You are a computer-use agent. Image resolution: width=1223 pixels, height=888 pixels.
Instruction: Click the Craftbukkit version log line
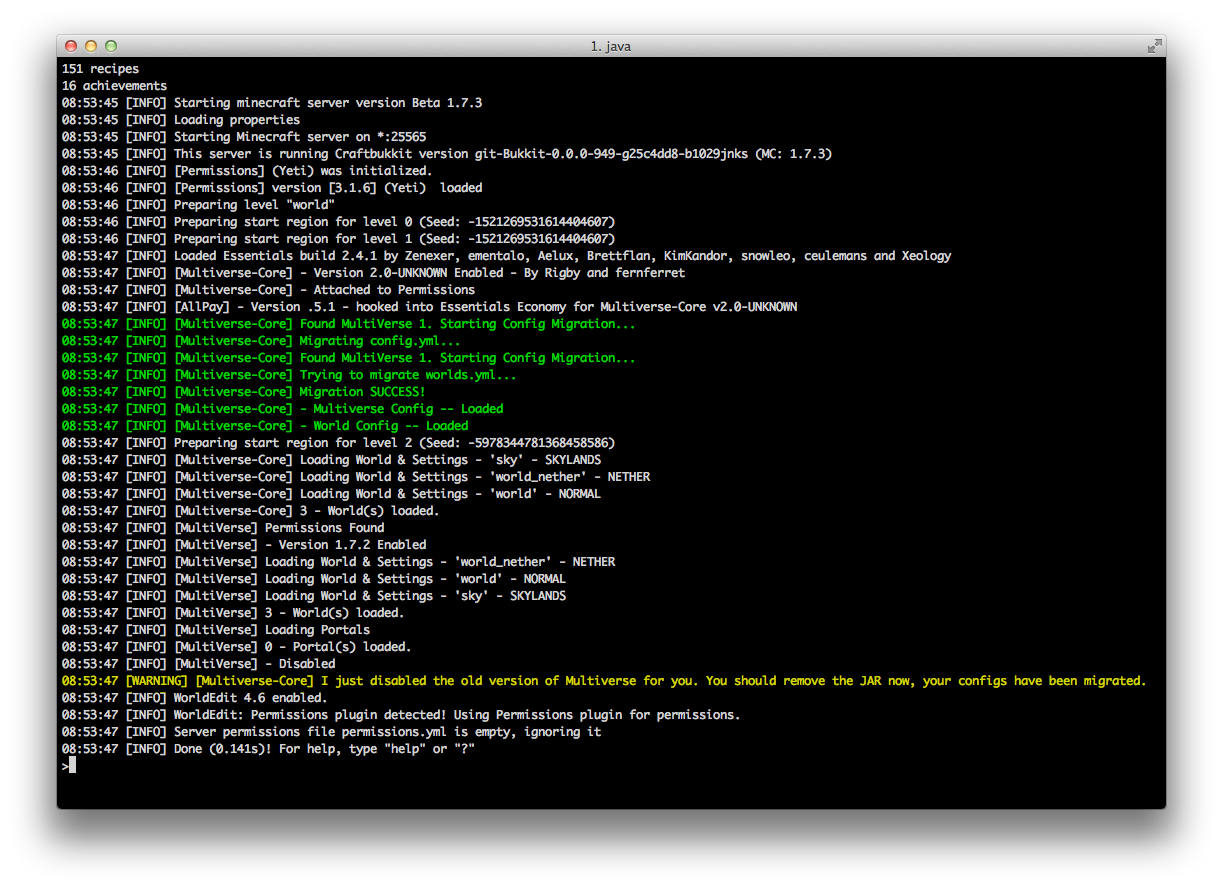[446, 154]
